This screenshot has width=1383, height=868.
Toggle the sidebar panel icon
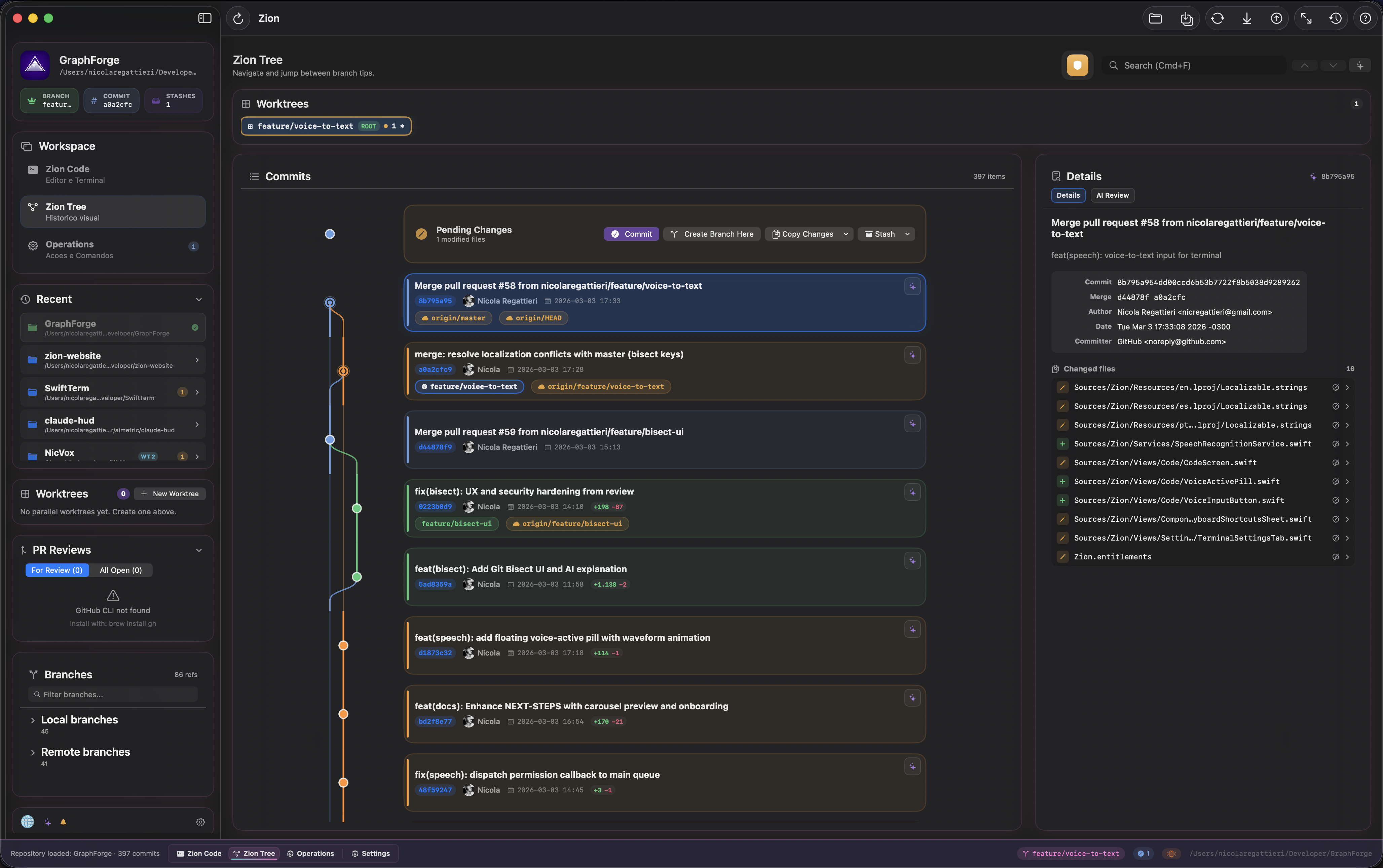pos(204,18)
